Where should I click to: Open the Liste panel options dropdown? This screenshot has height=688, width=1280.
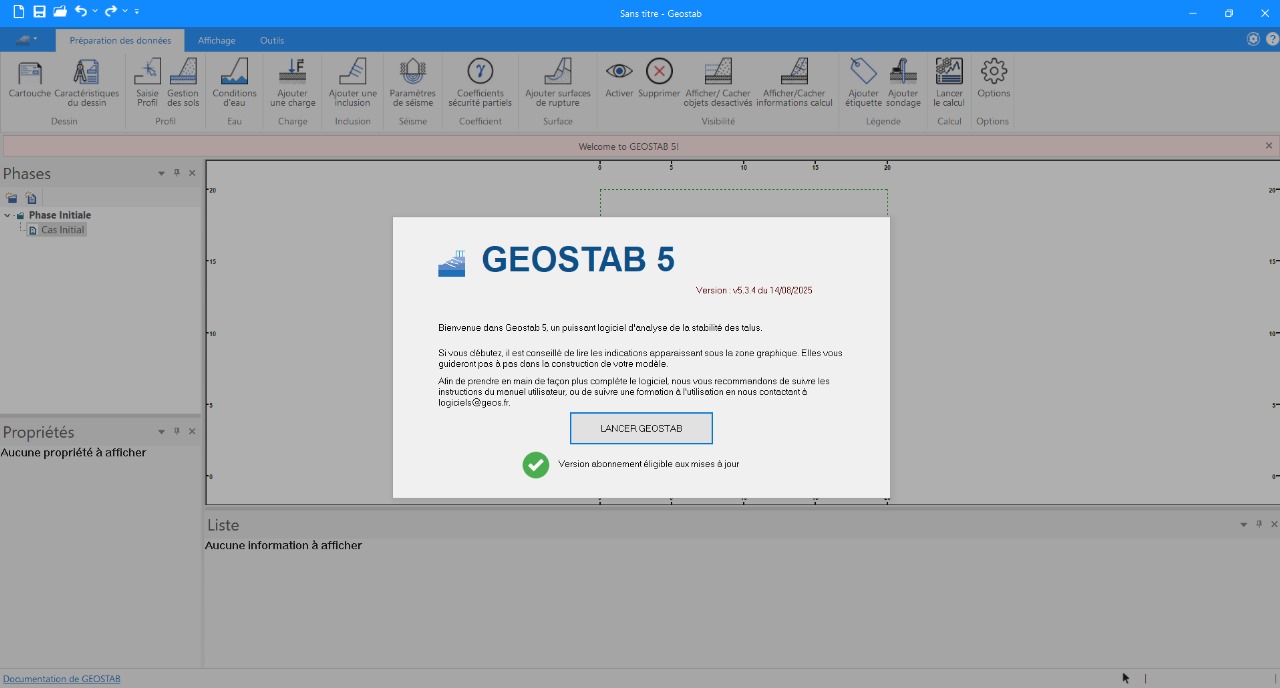(x=1244, y=524)
